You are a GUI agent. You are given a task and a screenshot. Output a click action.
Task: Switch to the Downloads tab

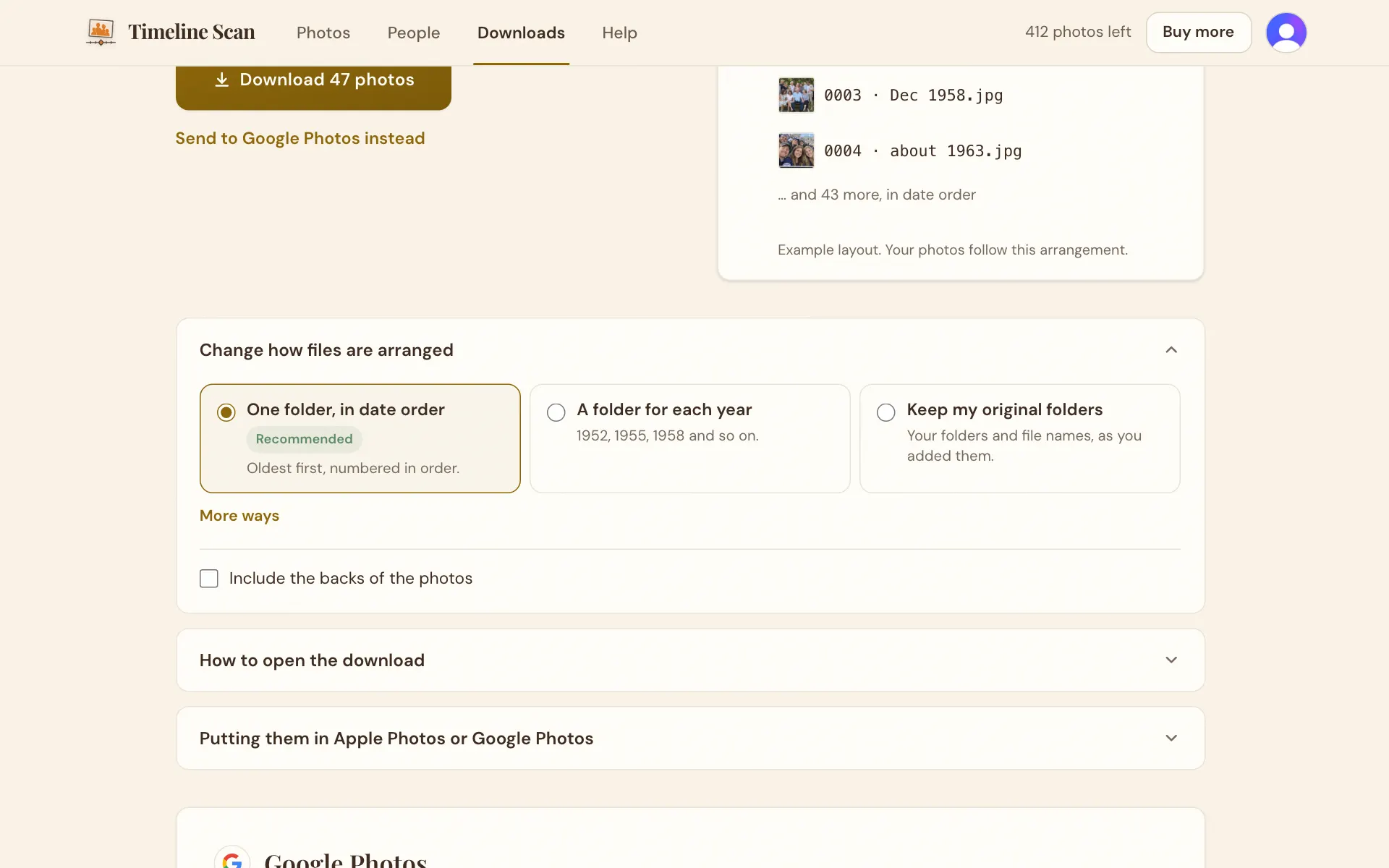tap(521, 33)
